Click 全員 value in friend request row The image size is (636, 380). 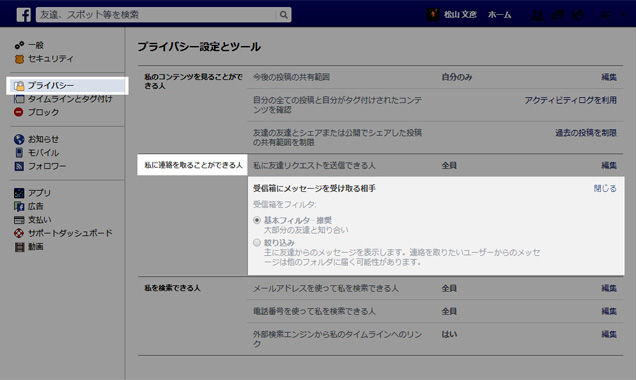point(449,165)
